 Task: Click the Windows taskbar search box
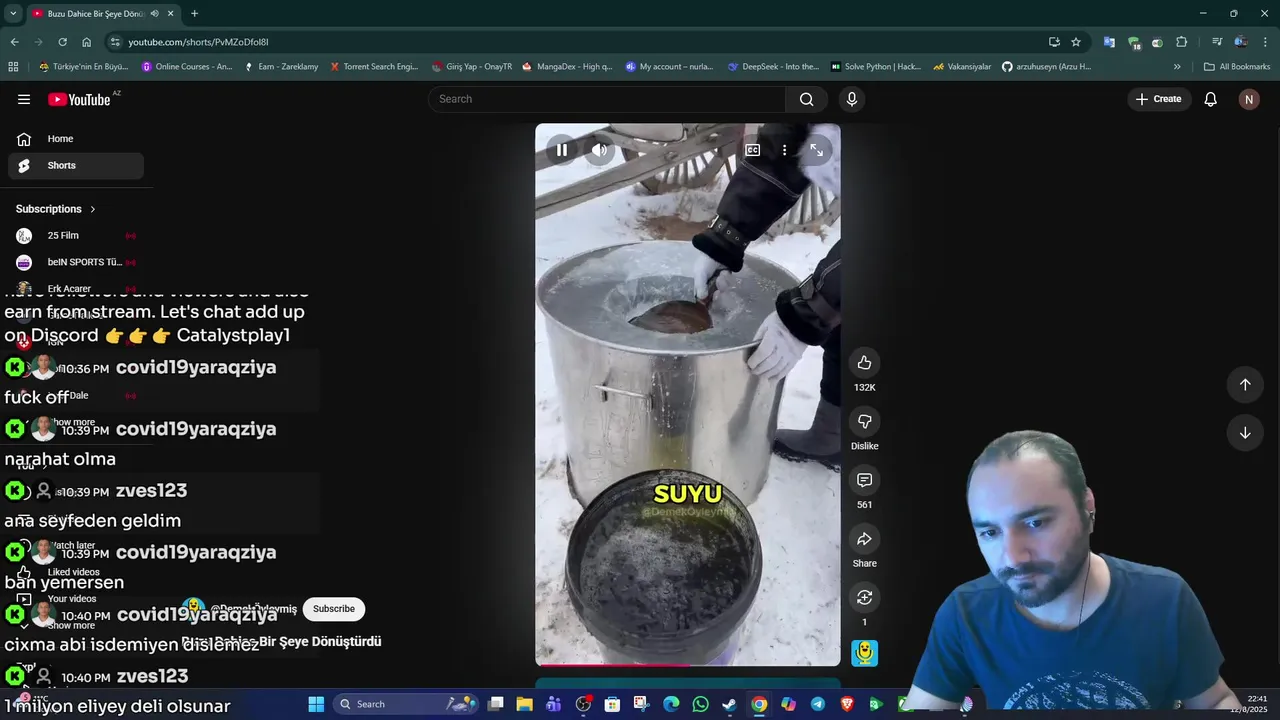(x=405, y=704)
